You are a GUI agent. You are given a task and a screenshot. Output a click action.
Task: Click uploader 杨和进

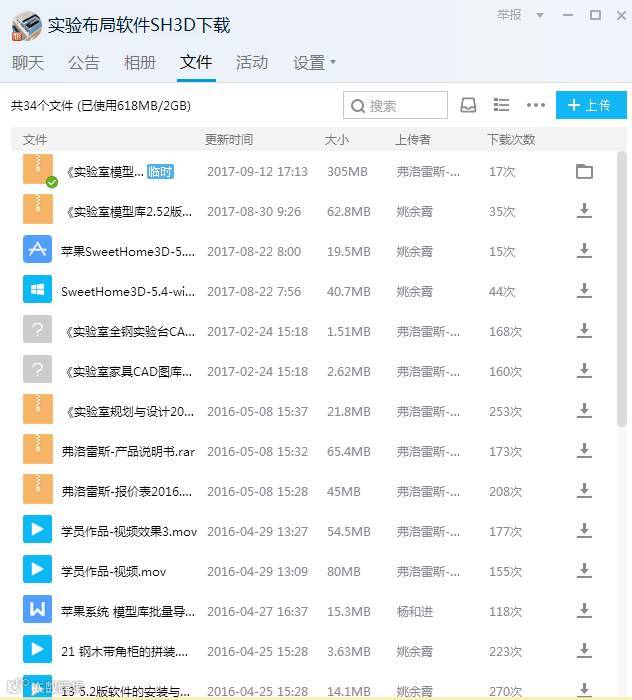click(x=415, y=612)
